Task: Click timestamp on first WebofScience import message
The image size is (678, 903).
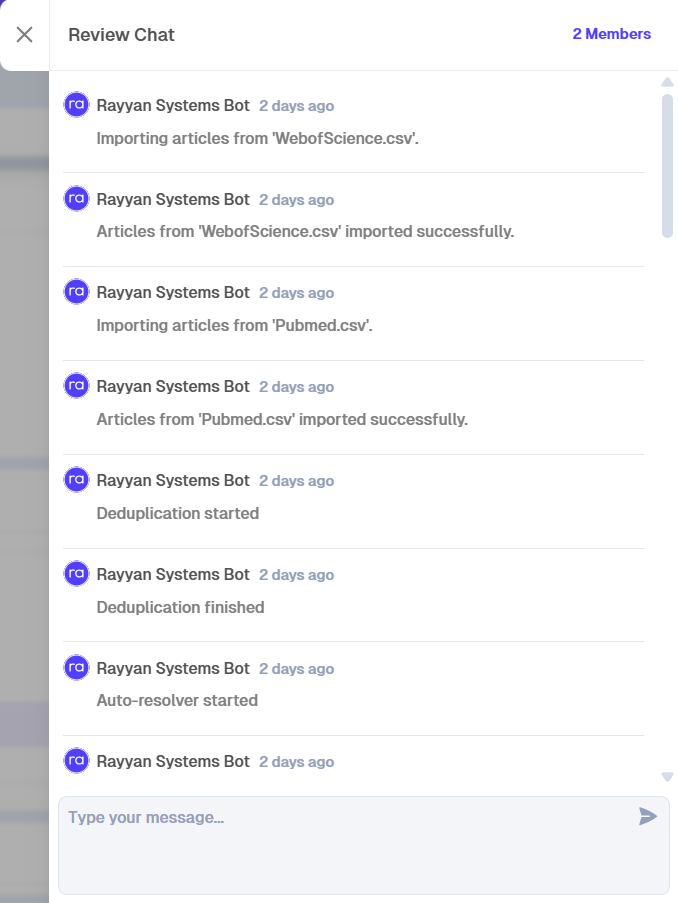Action: (x=296, y=106)
